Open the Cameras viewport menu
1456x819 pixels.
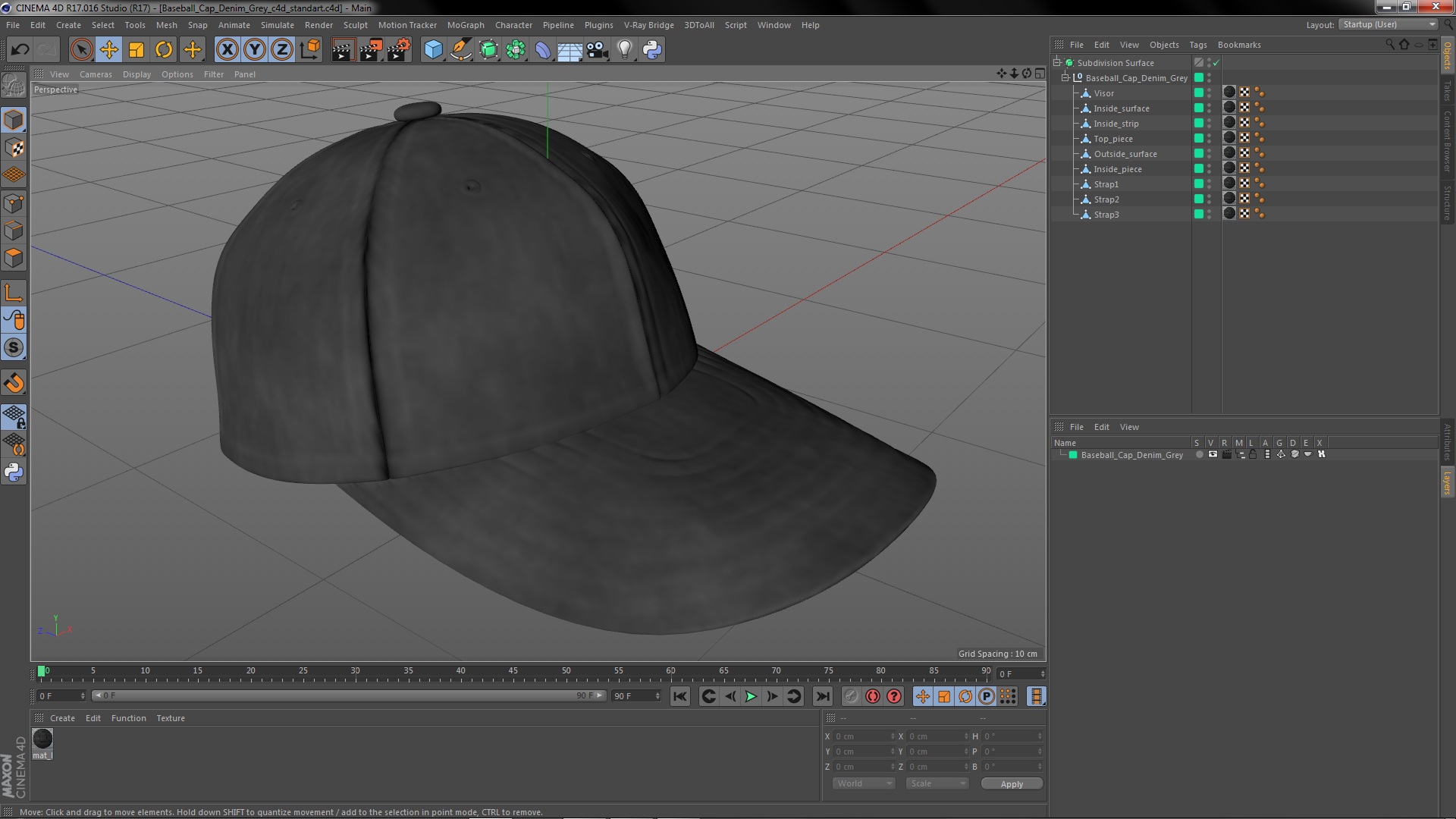96,74
